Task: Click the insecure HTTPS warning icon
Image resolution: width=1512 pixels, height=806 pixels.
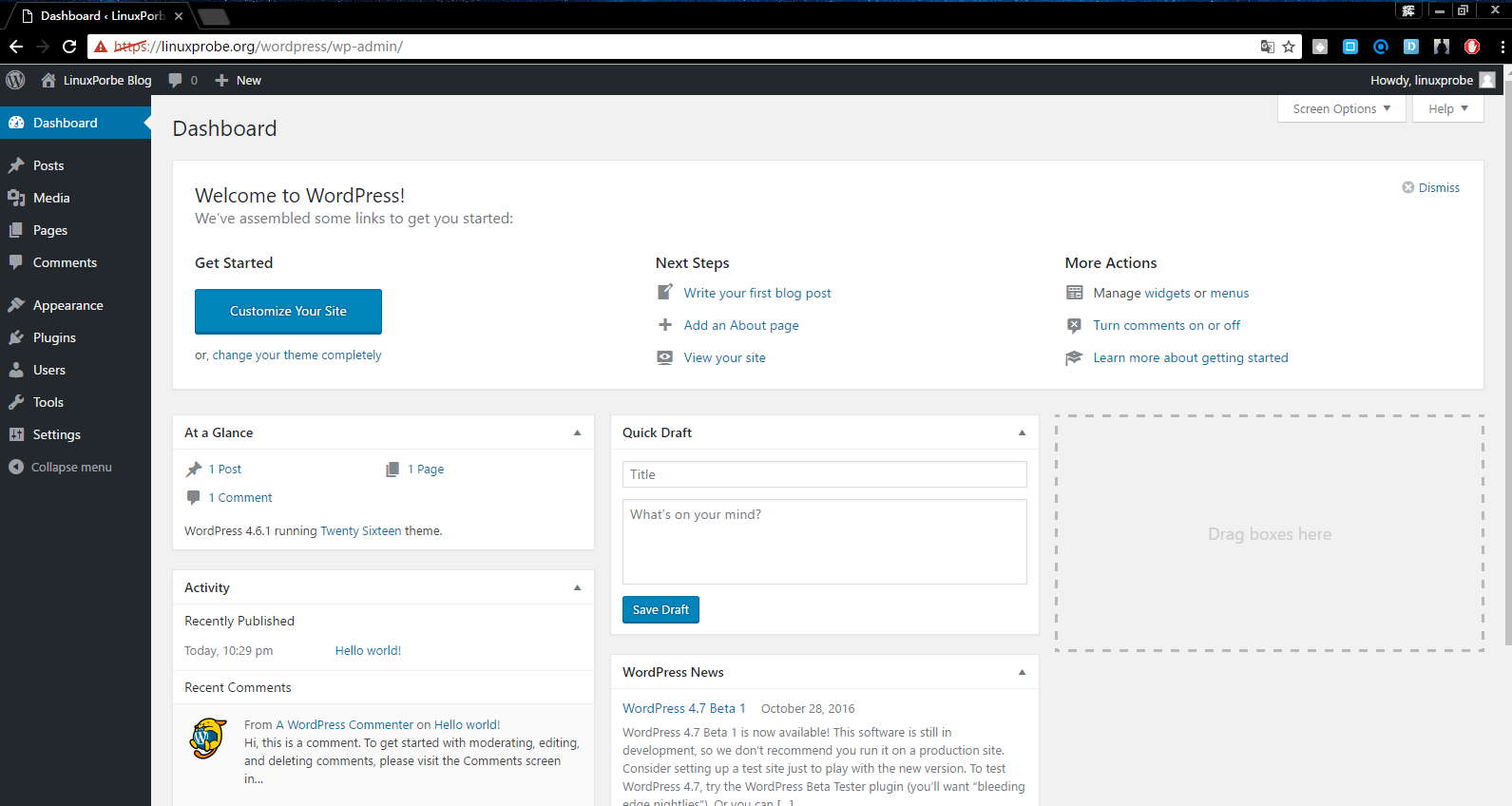Action: click(x=100, y=47)
